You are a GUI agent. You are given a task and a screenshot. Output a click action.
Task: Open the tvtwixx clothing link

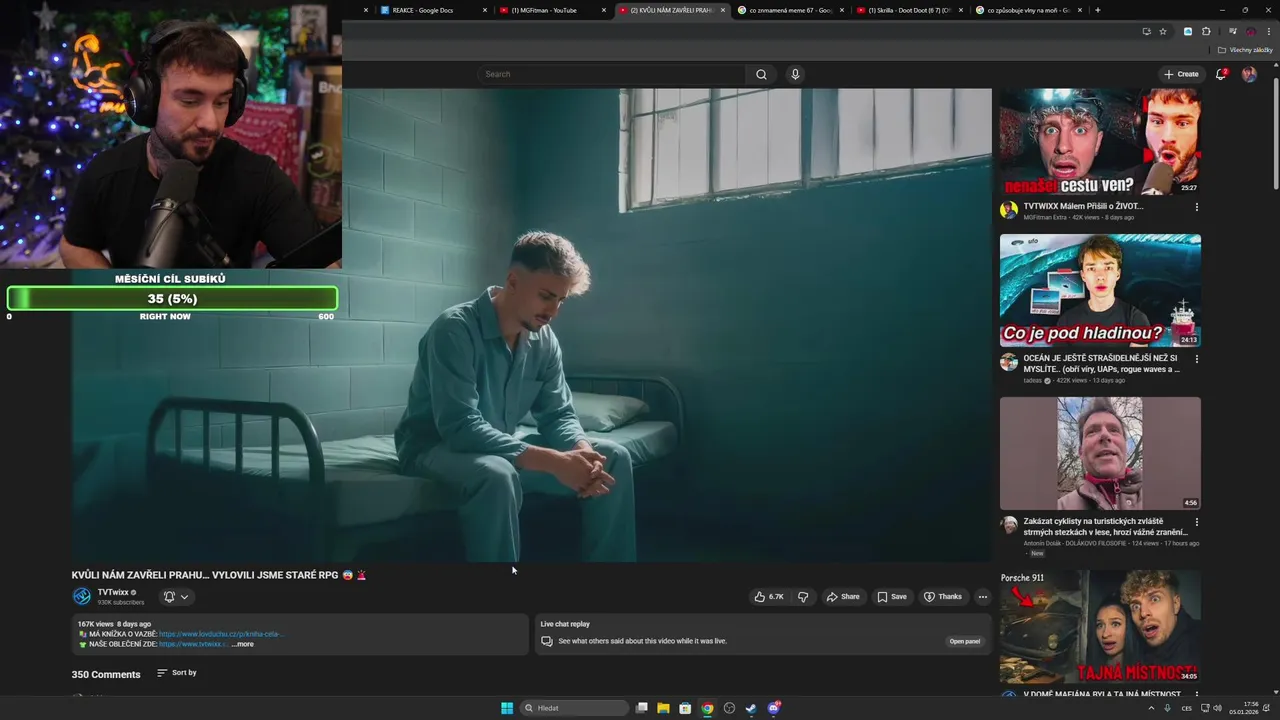tap(193, 644)
